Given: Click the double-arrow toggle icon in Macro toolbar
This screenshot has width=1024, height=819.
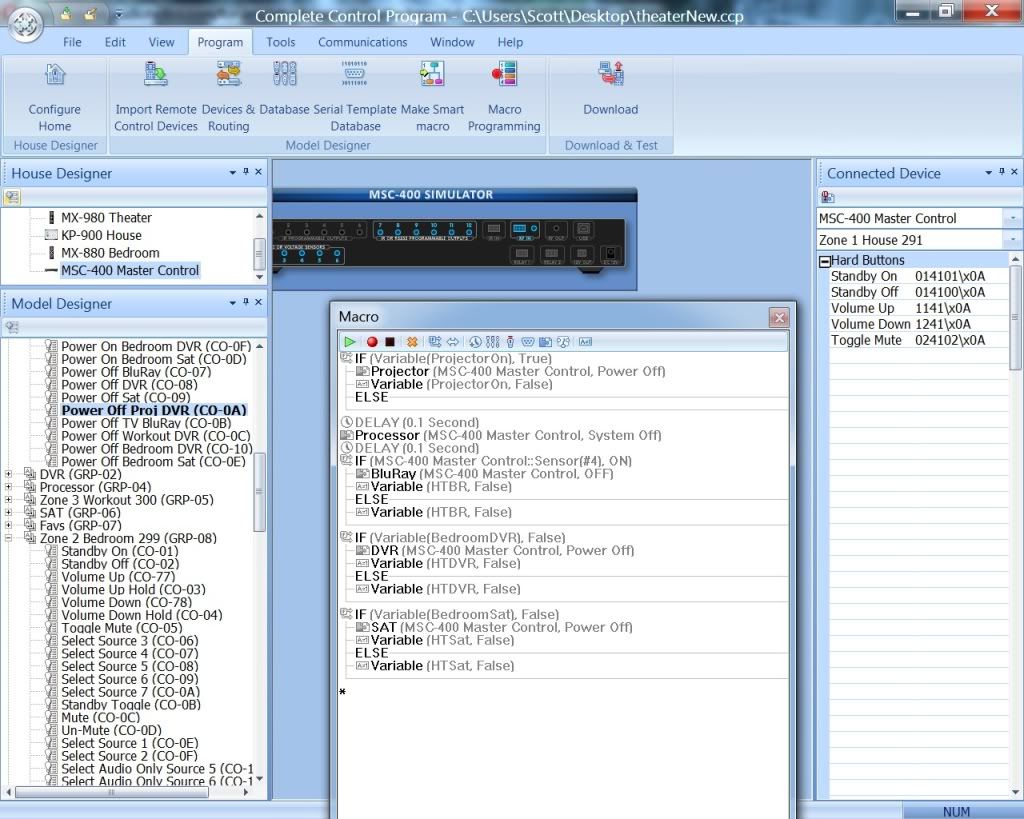Looking at the screenshot, I should tap(453, 342).
